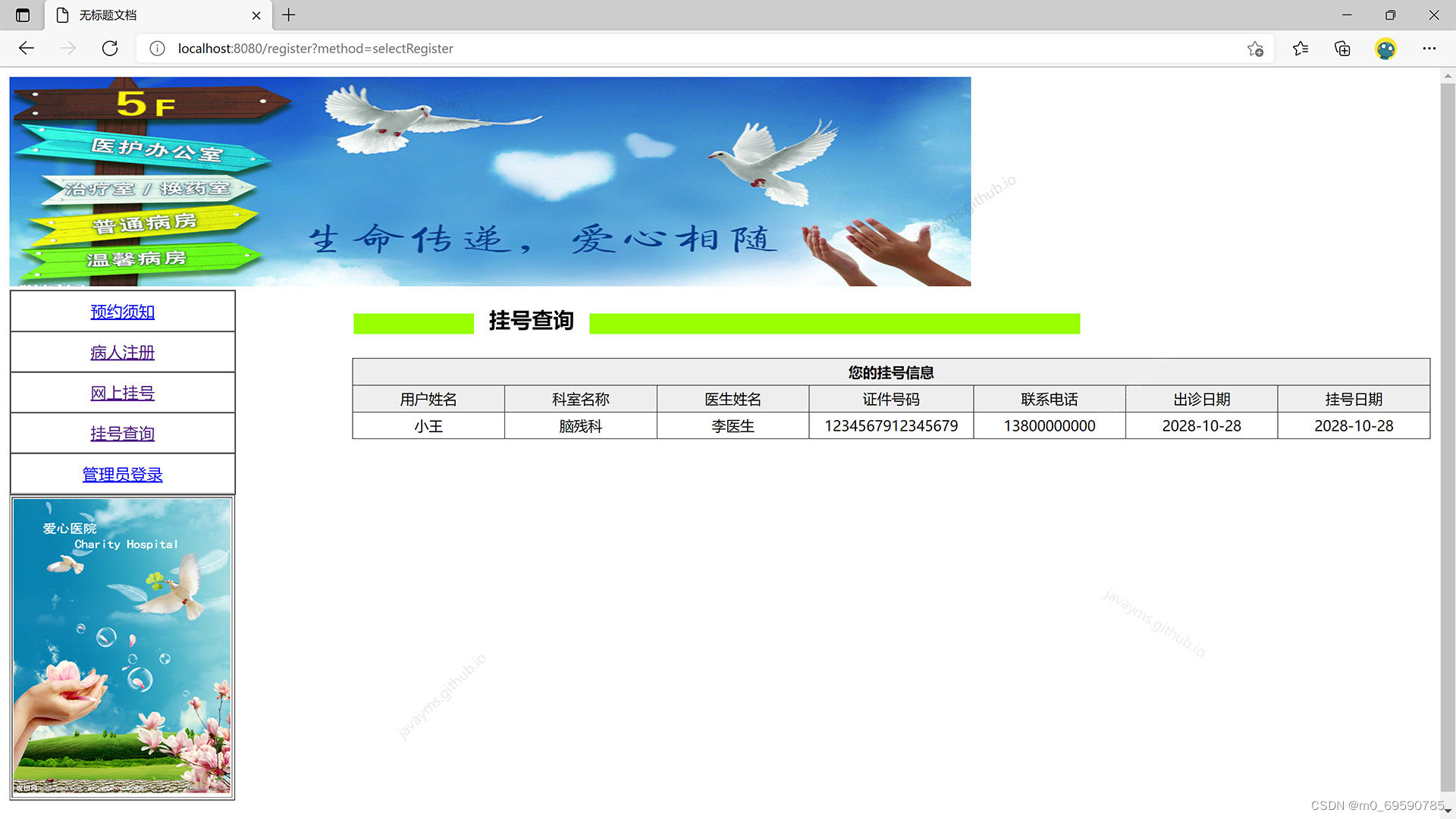Open the 管理员登录 link
1456x819 pixels.
122,475
